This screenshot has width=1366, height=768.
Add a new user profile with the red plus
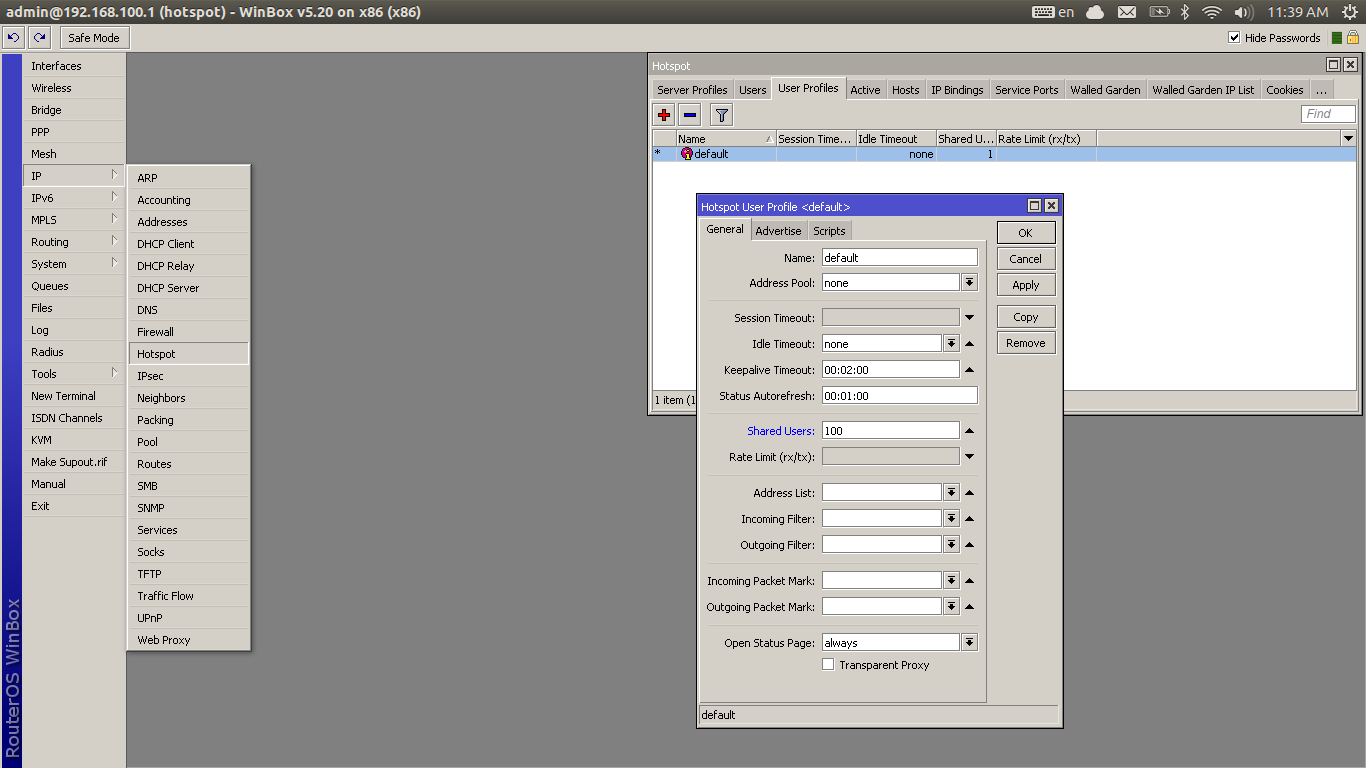[664, 114]
